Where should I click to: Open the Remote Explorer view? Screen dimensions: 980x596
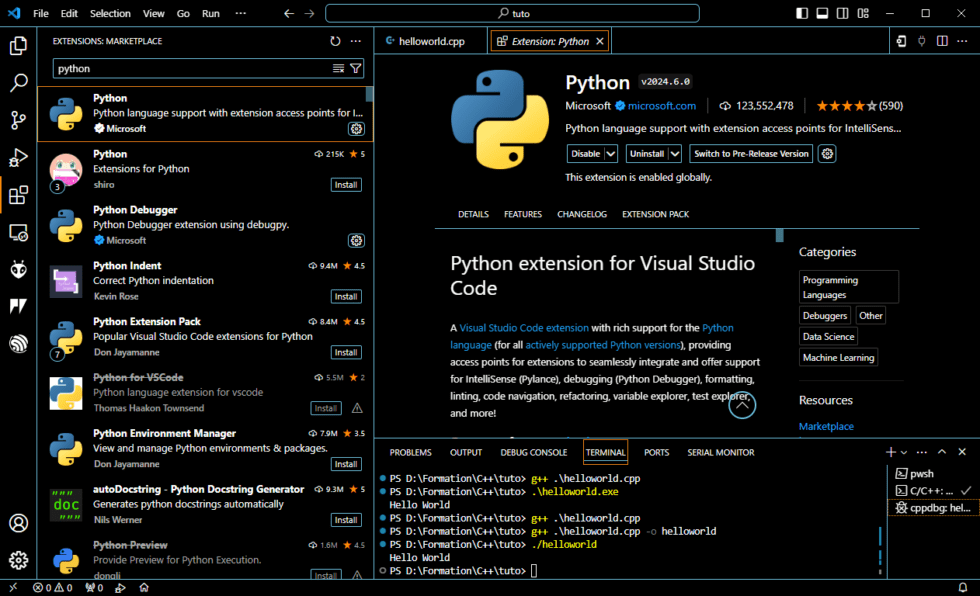(18, 232)
